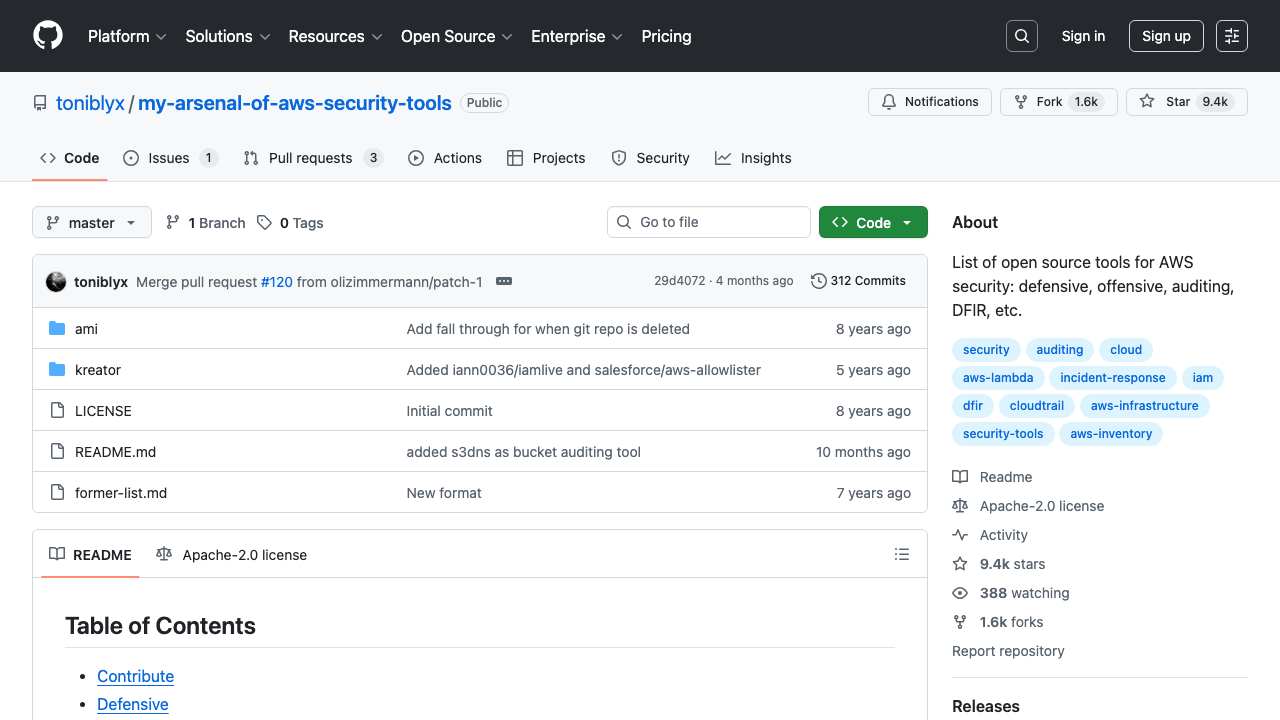Open commit 'added s3dns as bucket auditing tool'
The image size is (1280, 720).
523,452
